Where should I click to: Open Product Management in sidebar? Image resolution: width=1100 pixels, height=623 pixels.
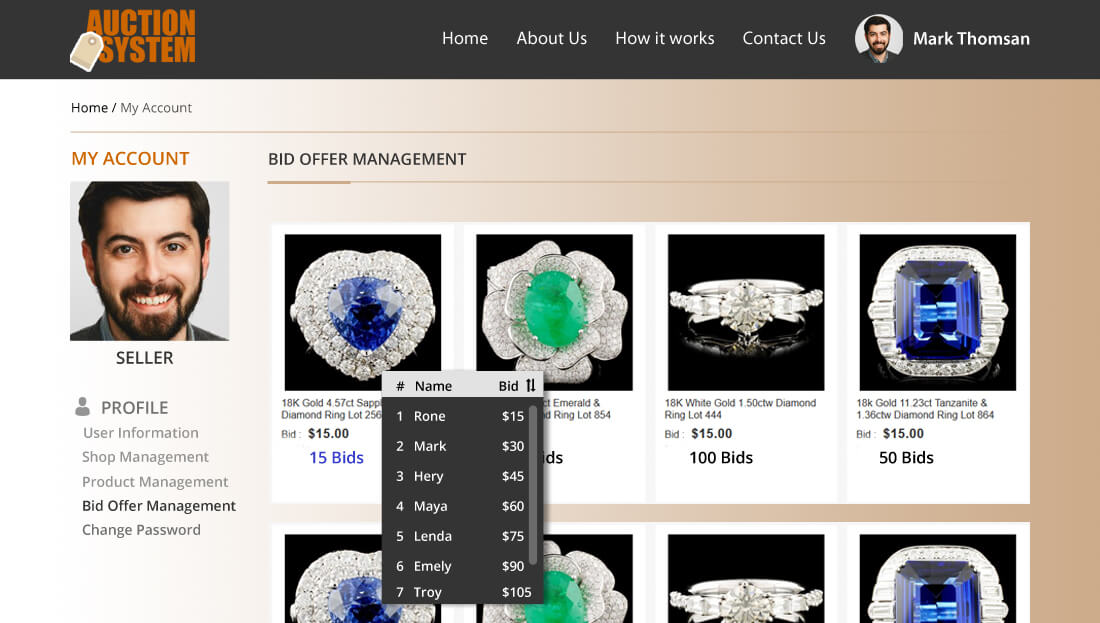tap(155, 482)
